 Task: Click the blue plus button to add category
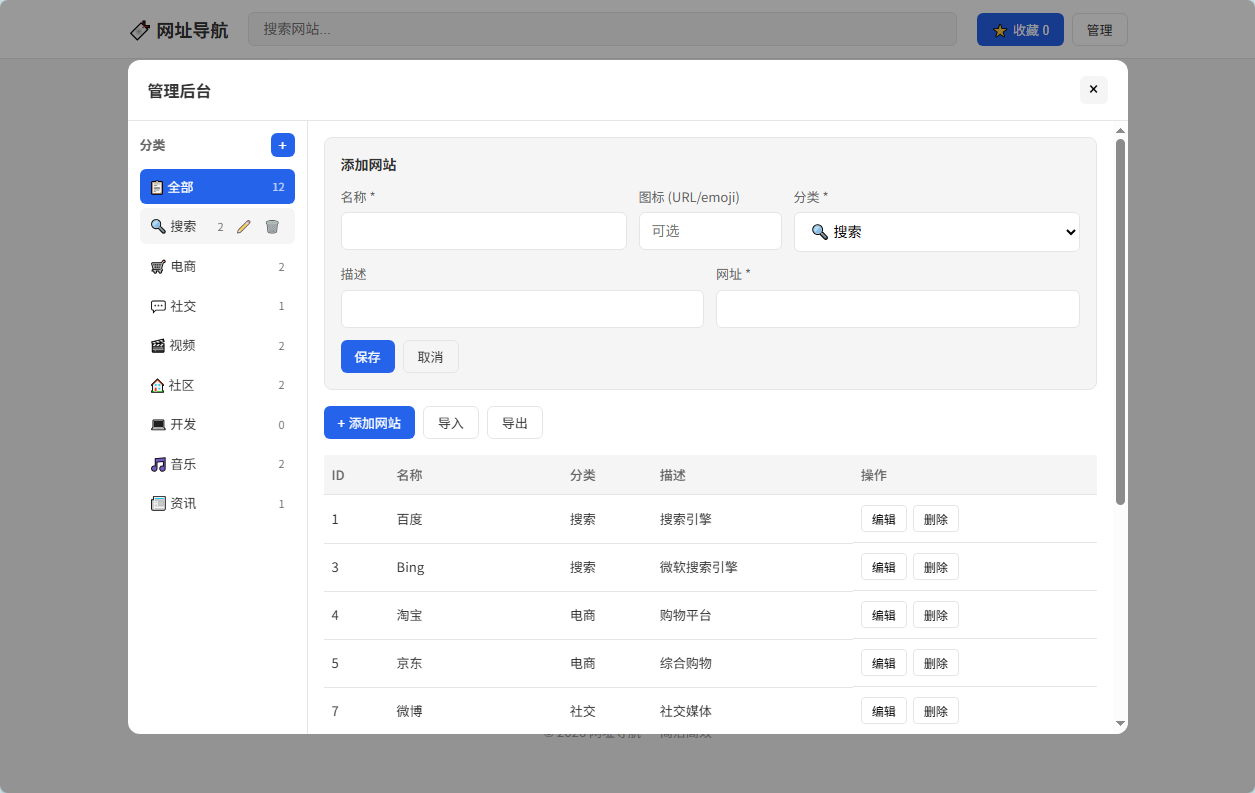282,145
